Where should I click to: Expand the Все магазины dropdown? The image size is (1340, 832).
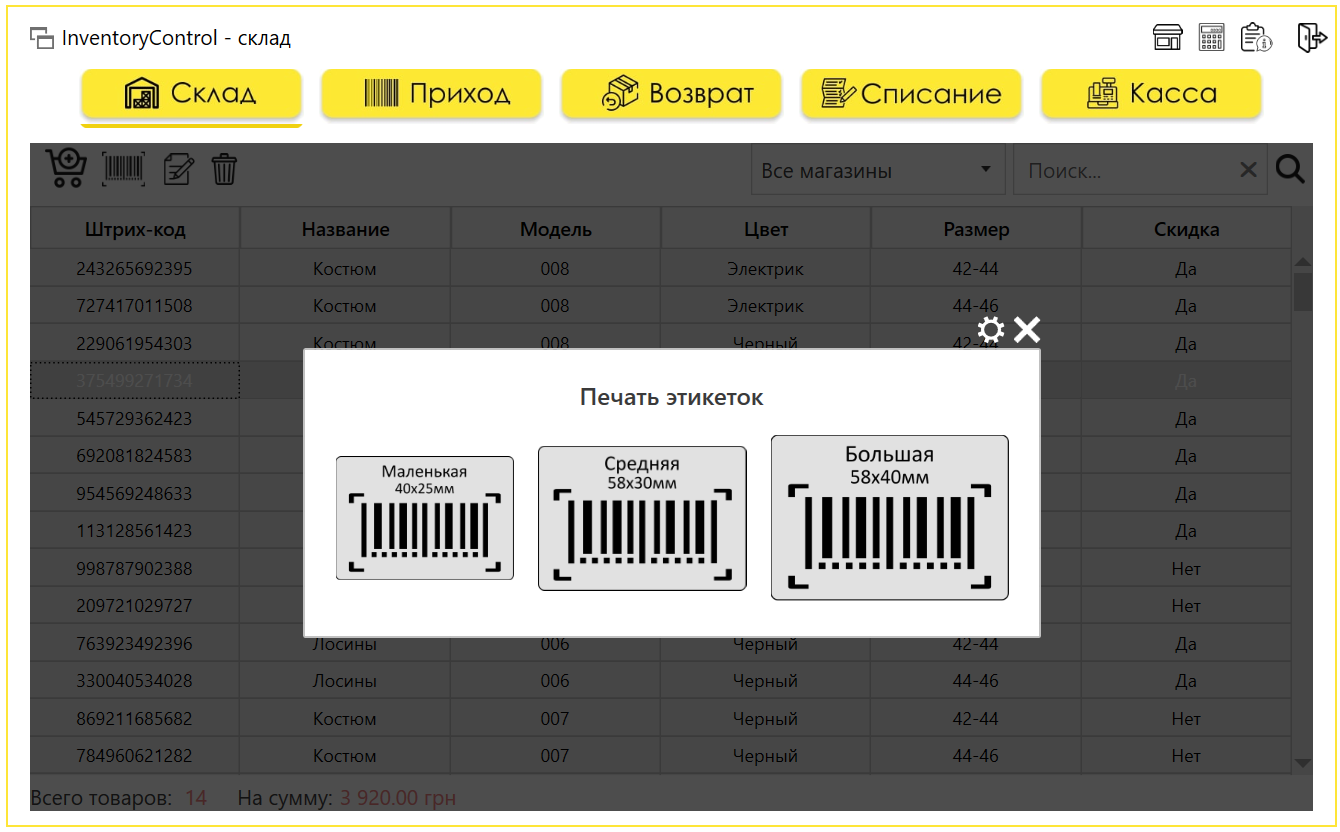[x=878, y=171]
